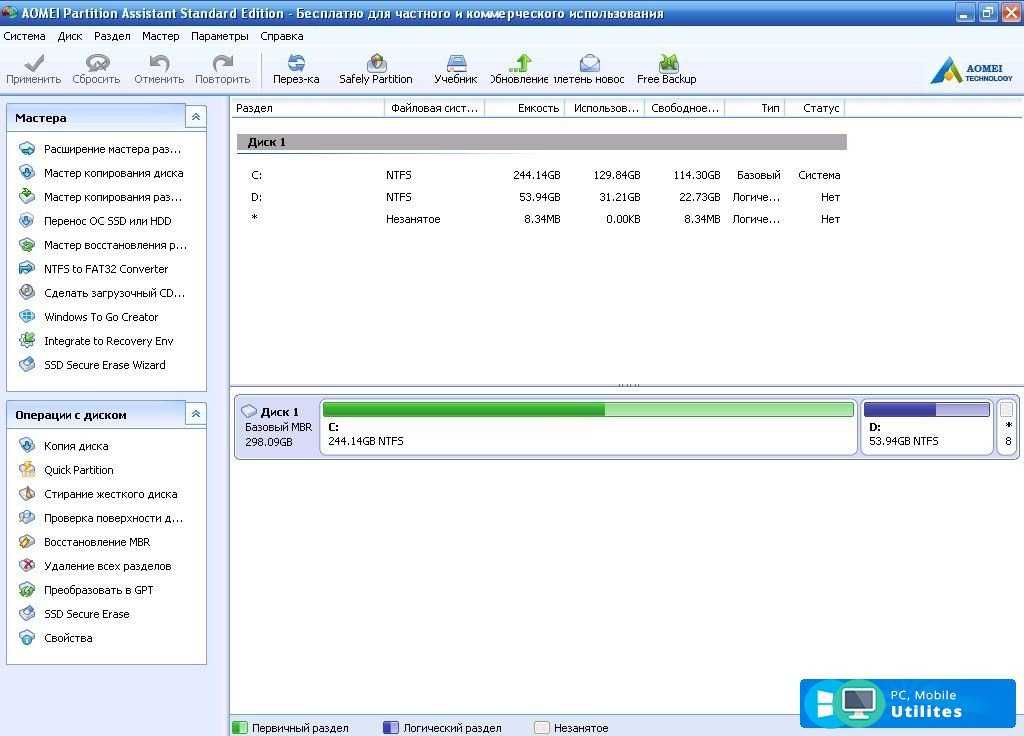Click the Диск 1 Базовый MBR label
1024x736 pixels.
[x=278, y=427]
